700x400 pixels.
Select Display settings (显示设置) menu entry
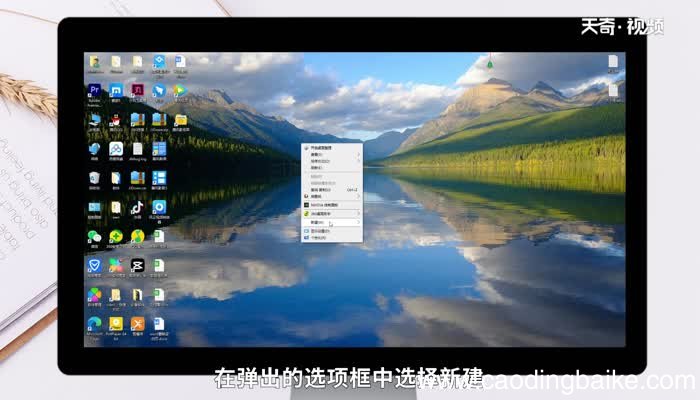tap(332, 231)
